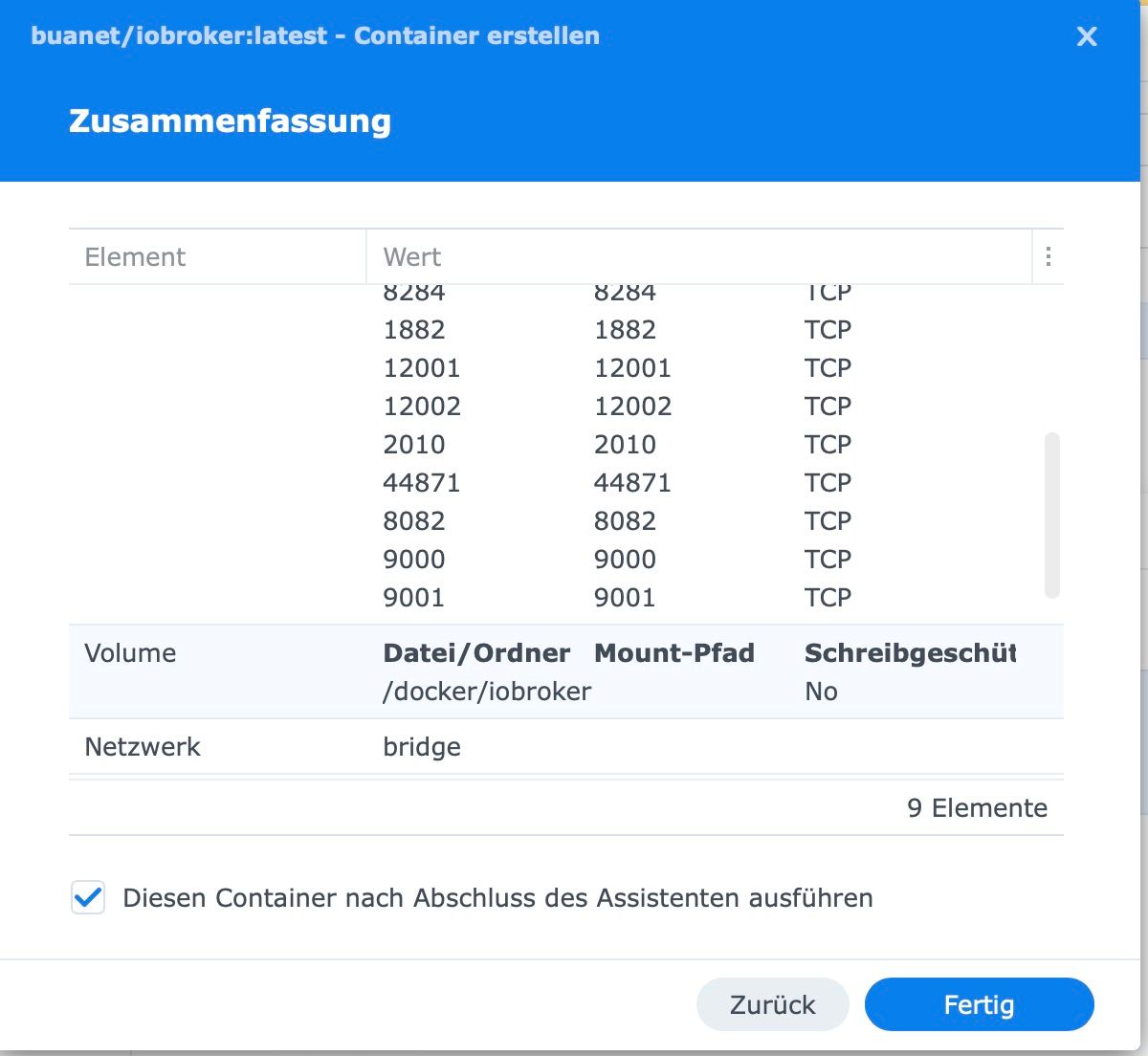Click port 9000 row

414,560
